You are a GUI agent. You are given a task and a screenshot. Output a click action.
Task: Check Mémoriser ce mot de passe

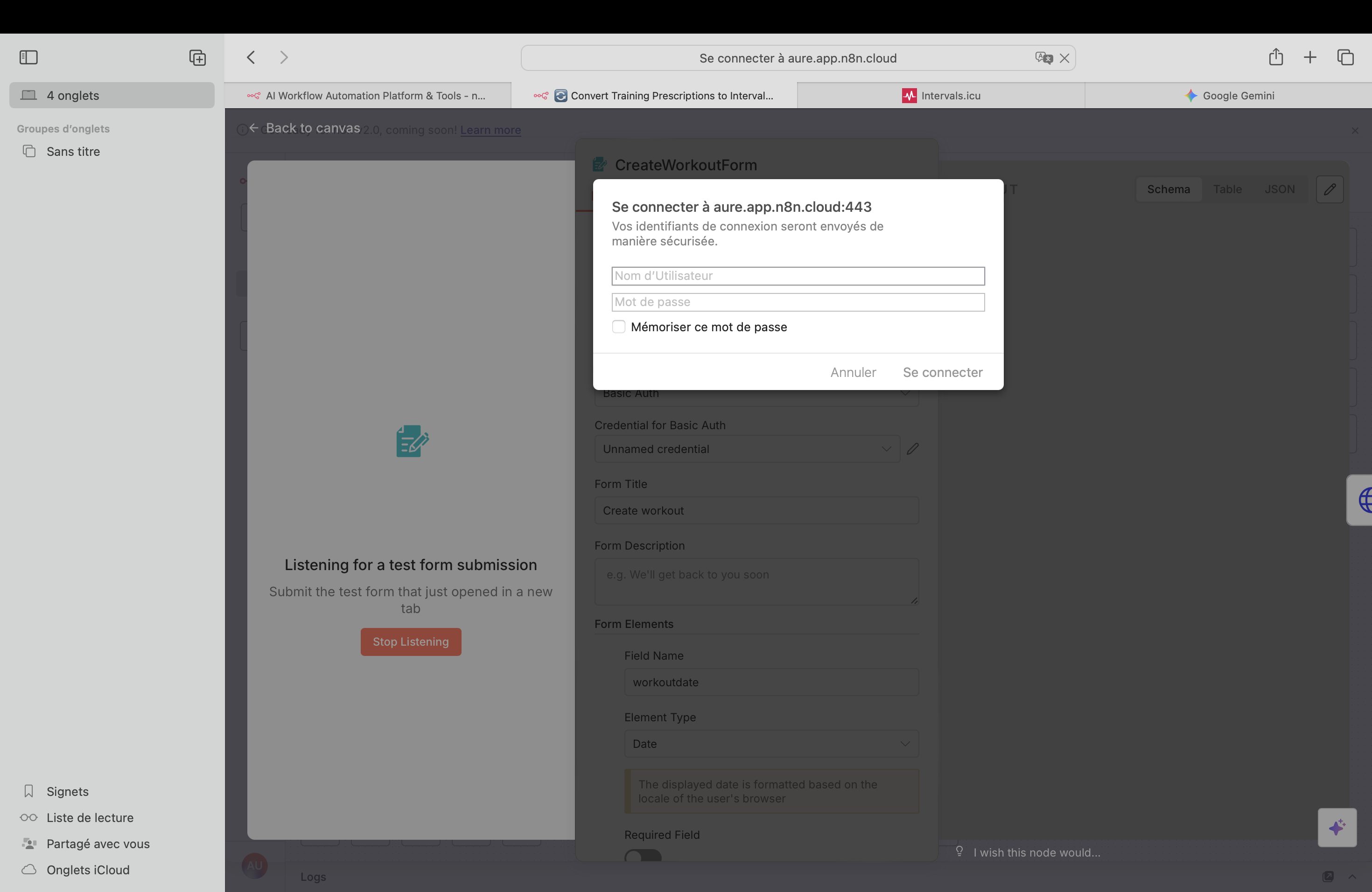618,327
